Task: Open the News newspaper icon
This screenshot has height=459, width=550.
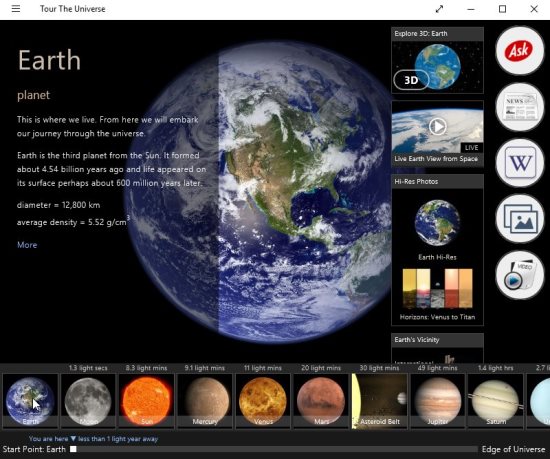Action: 519,107
